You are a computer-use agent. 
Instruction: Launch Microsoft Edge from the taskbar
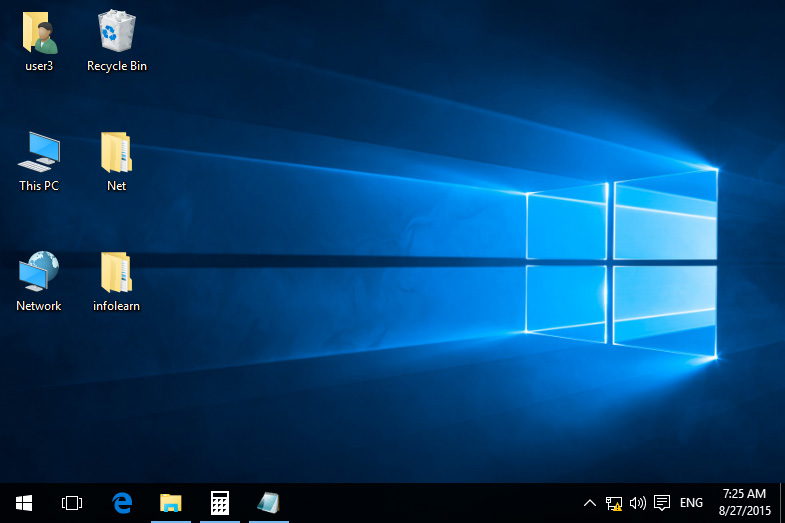click(x=122, y=503)
